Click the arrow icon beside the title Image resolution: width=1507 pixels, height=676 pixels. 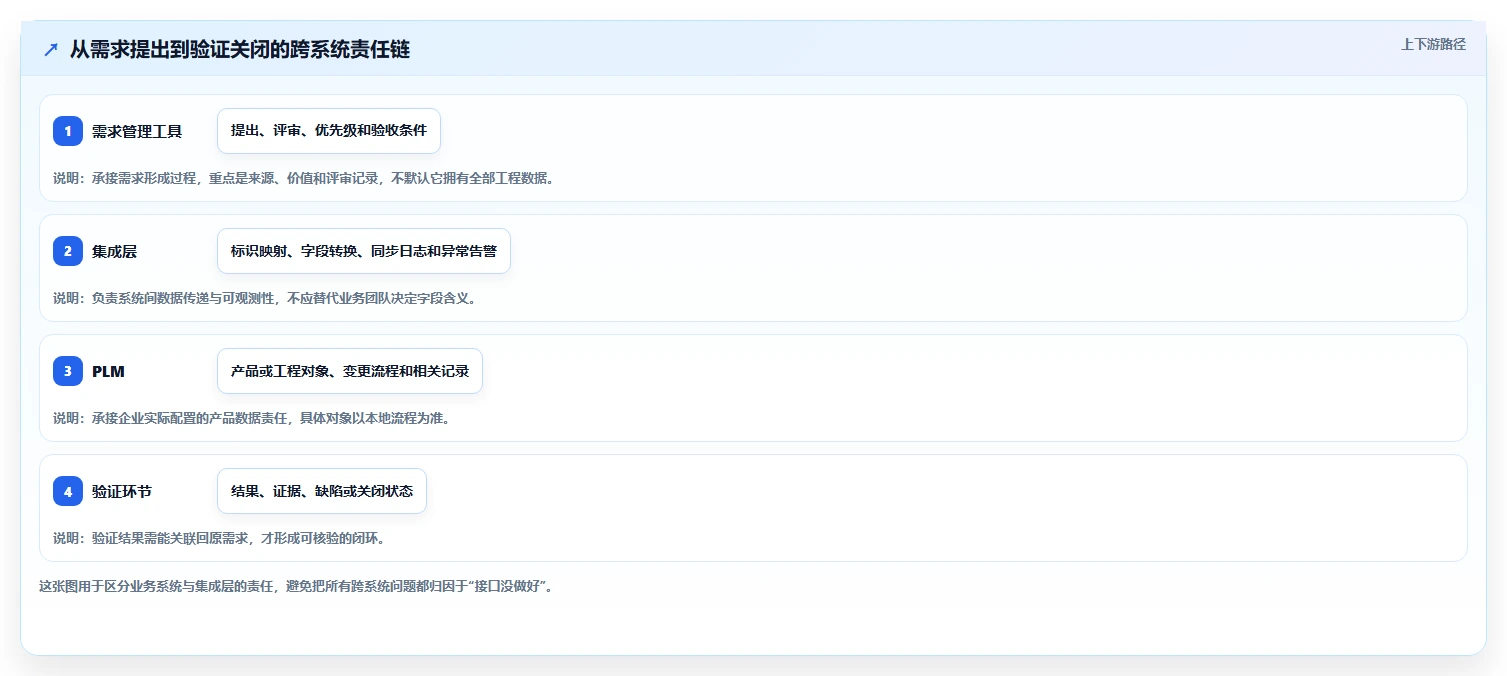point(51,49)
